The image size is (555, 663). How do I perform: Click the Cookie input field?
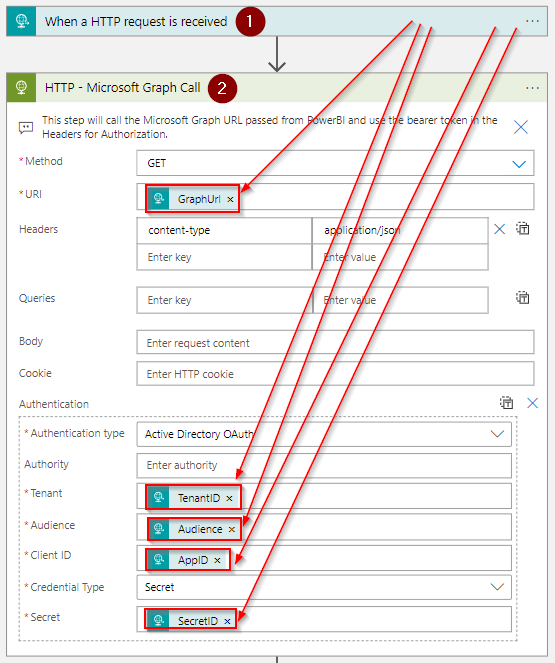[335, 374]
